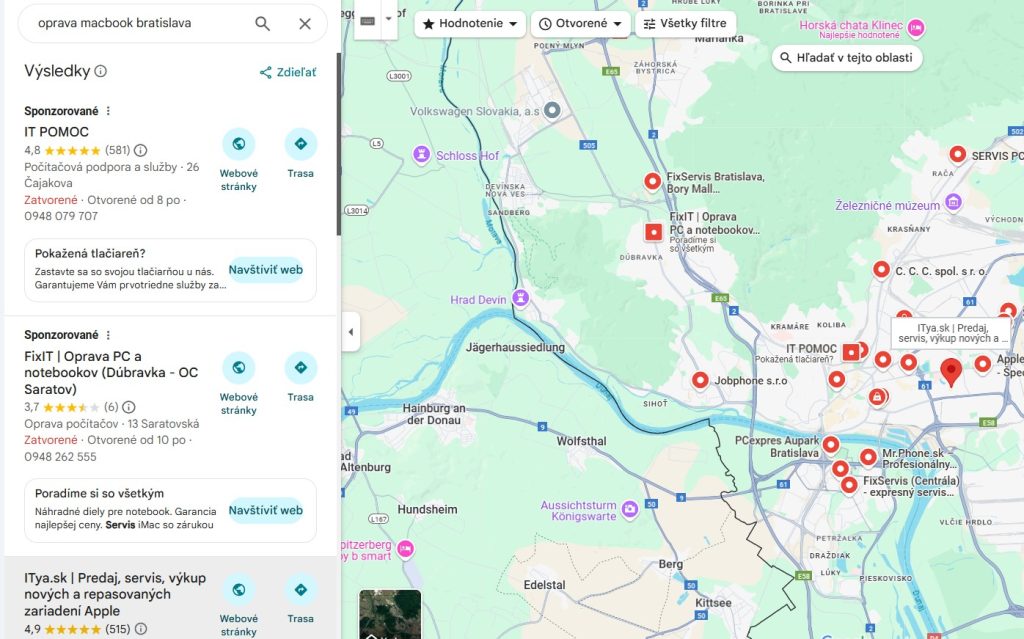
Task: Open sponsored options menu for IT POMOC
Action: tap(108, 111)
